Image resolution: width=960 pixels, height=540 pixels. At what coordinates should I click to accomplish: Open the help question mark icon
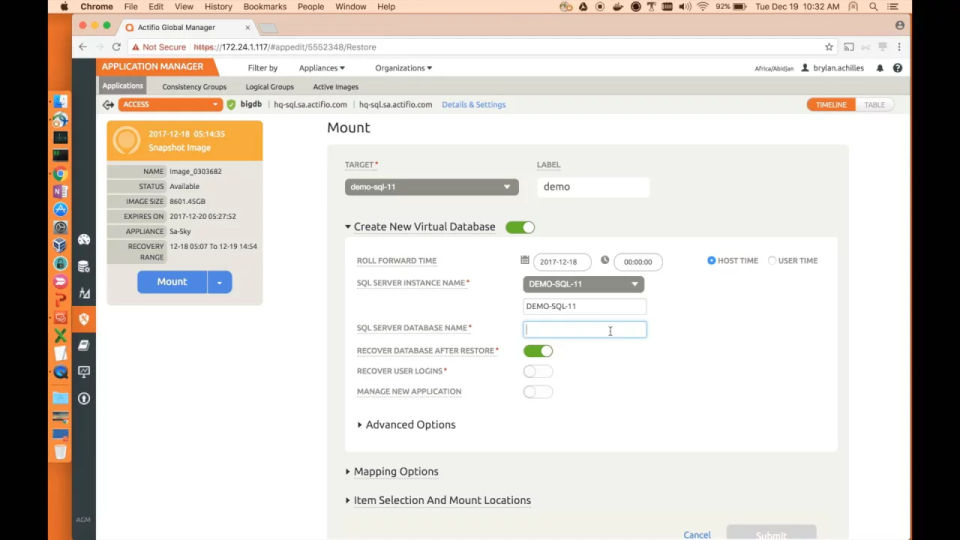pos(898,68)
